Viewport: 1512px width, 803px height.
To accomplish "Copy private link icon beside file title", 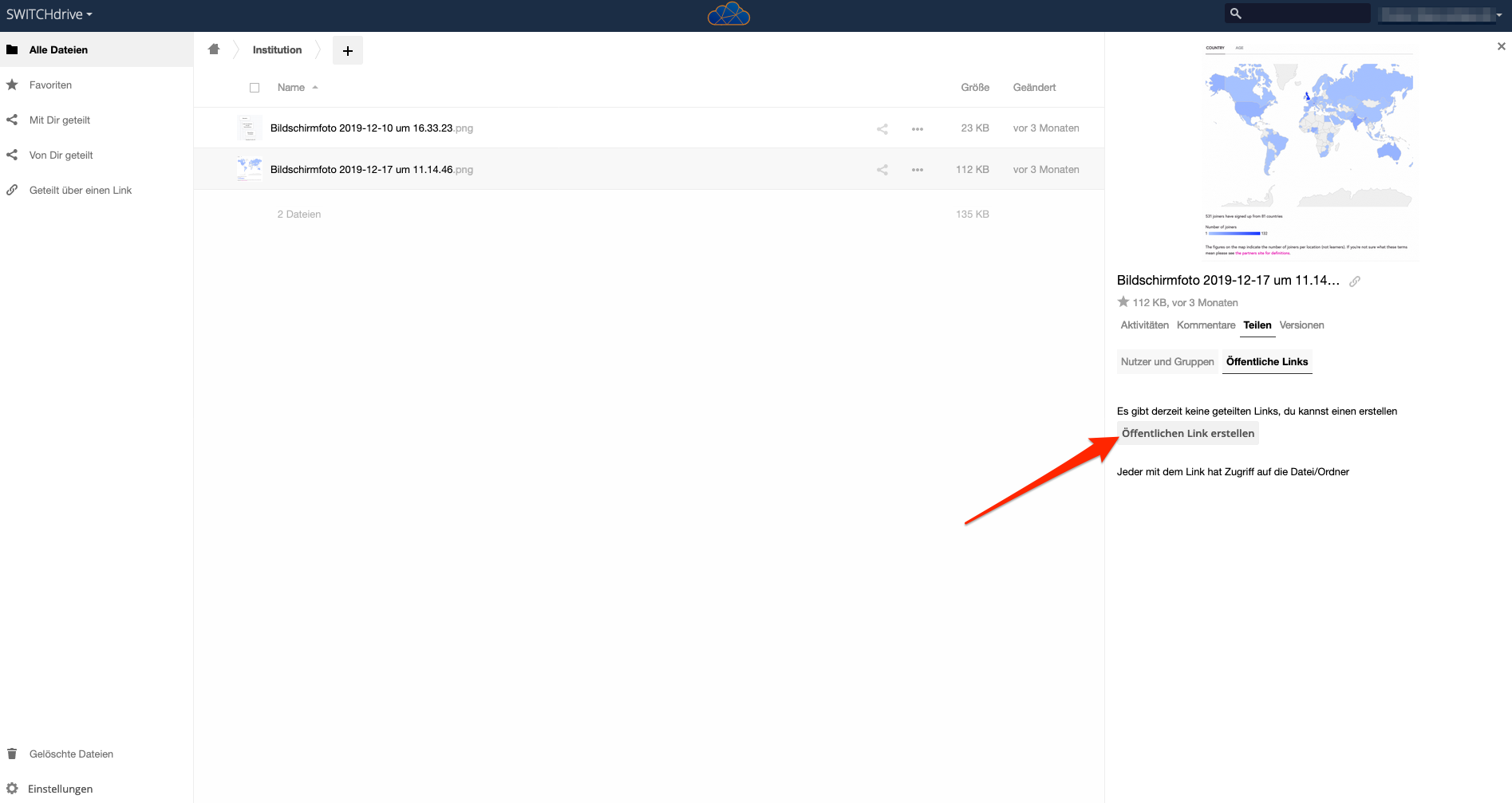I will [x=1355, y=281].
